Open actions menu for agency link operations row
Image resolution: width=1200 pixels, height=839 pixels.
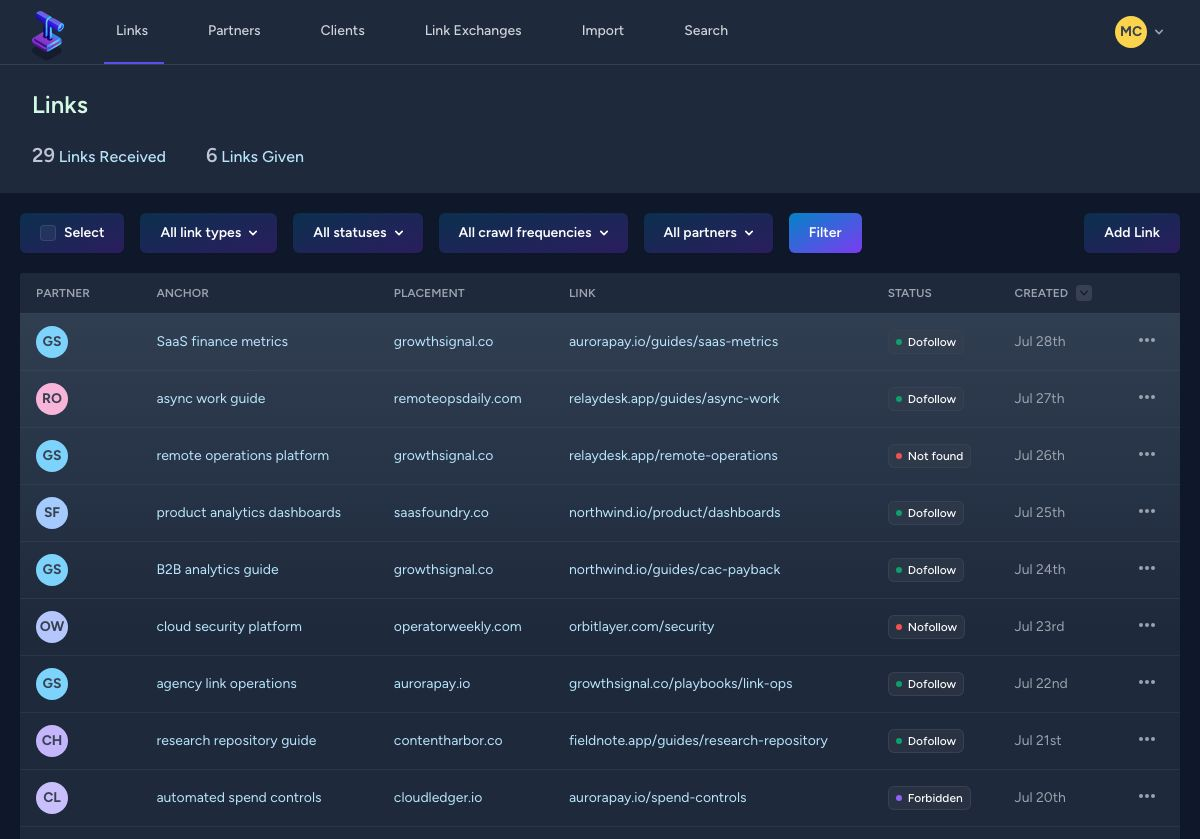[1147, 682]
